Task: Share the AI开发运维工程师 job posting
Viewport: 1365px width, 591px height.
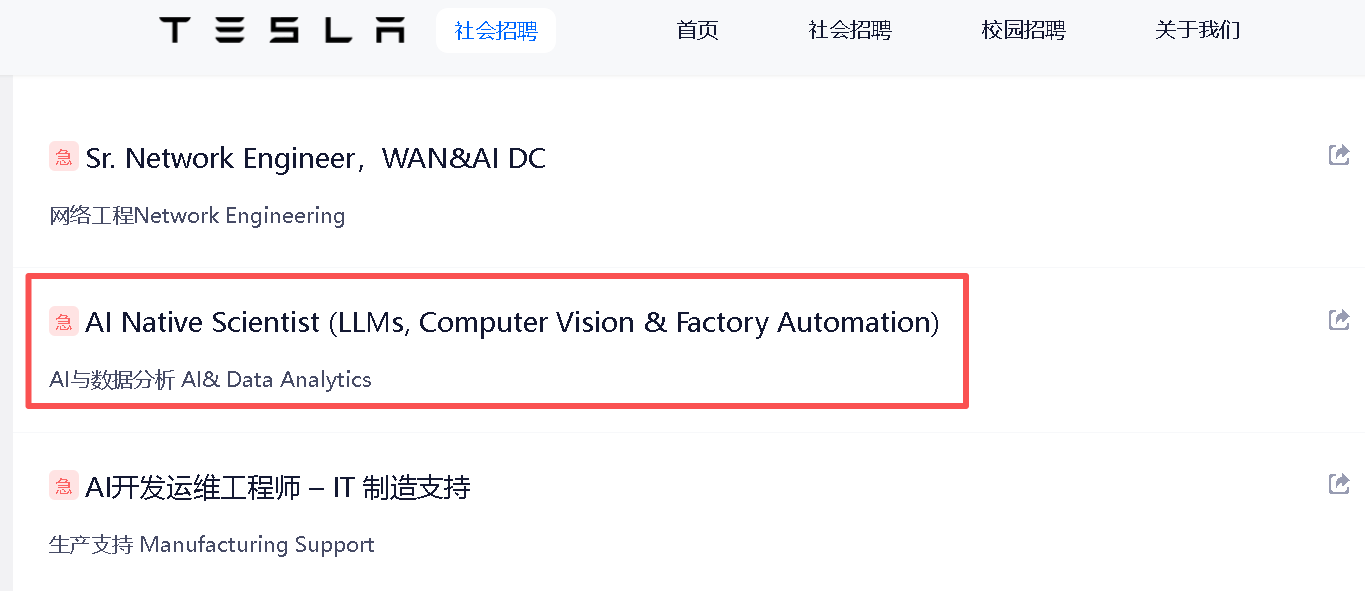Action: coord(1338,483)
